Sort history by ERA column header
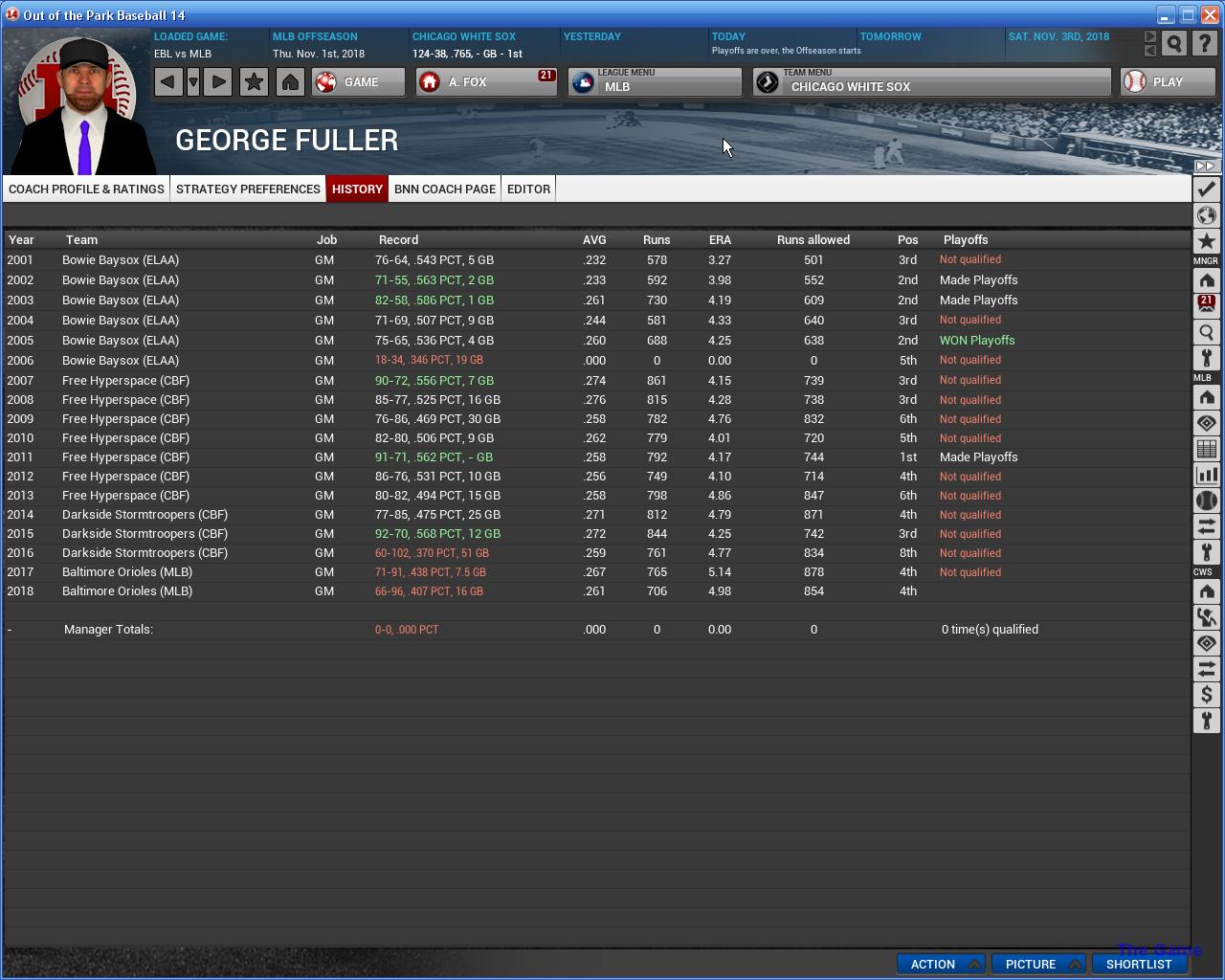The image size is (1225, 980). [x=720, y=240]
